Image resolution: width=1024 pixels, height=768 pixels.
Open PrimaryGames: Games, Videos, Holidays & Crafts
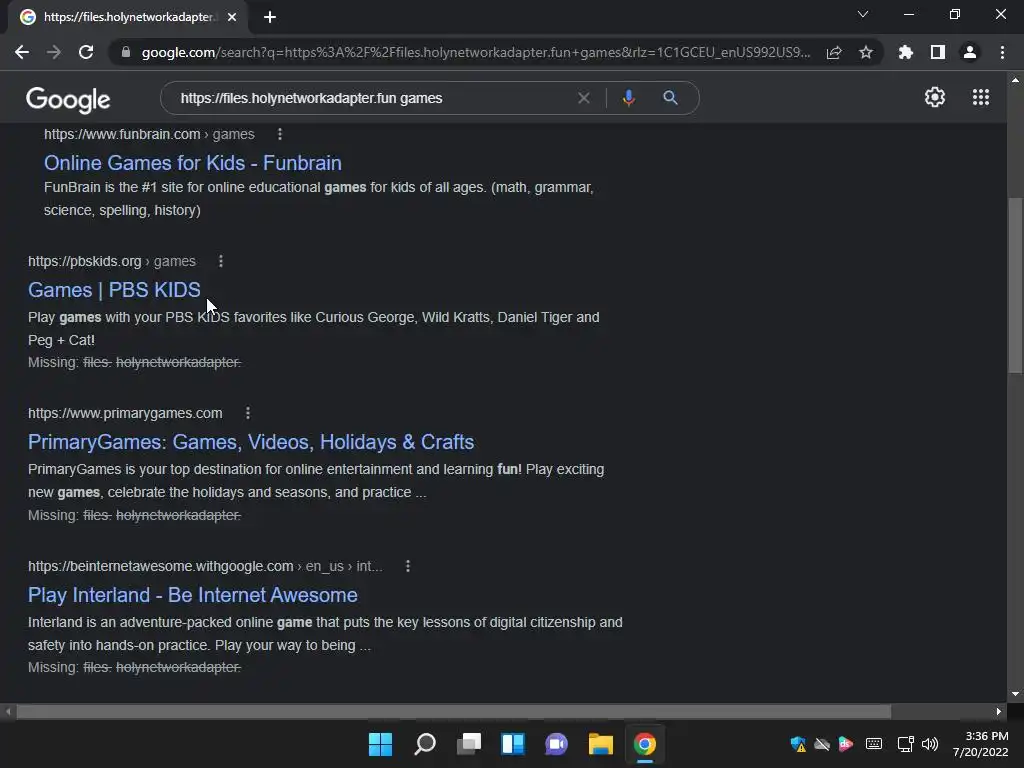pos(251,442)
